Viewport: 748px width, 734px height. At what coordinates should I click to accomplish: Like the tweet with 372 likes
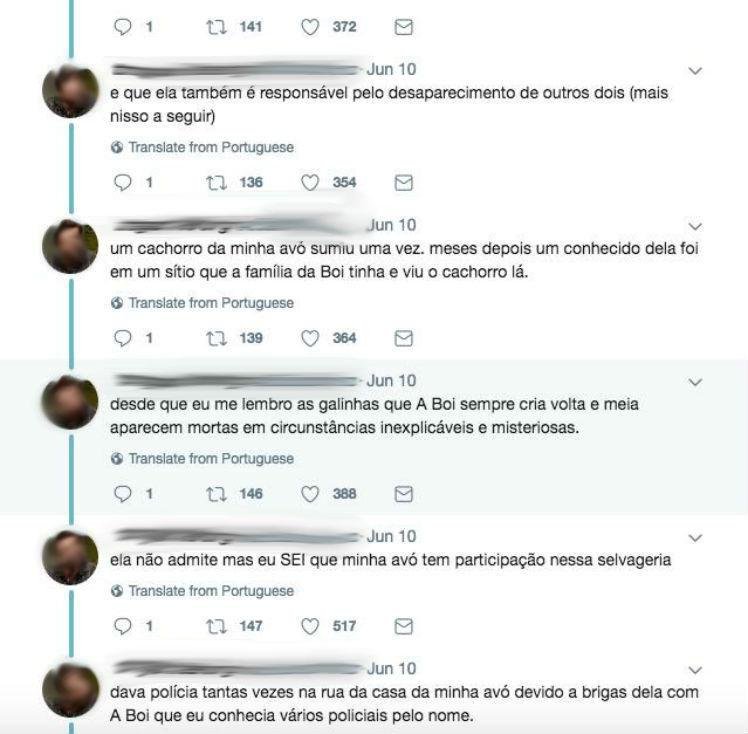[x=310, y=27]
